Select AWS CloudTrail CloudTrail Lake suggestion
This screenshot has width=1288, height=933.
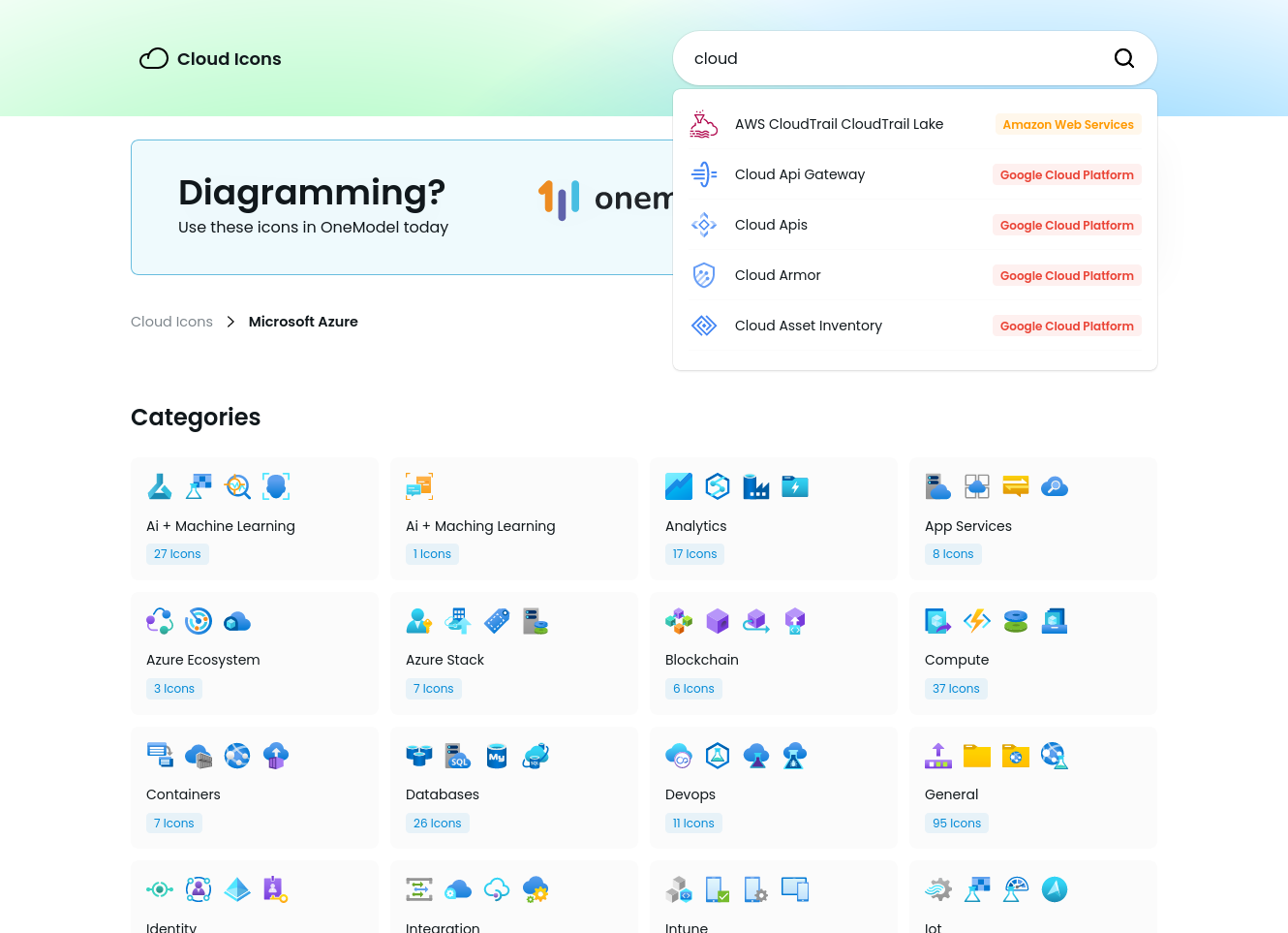(915, 124)
